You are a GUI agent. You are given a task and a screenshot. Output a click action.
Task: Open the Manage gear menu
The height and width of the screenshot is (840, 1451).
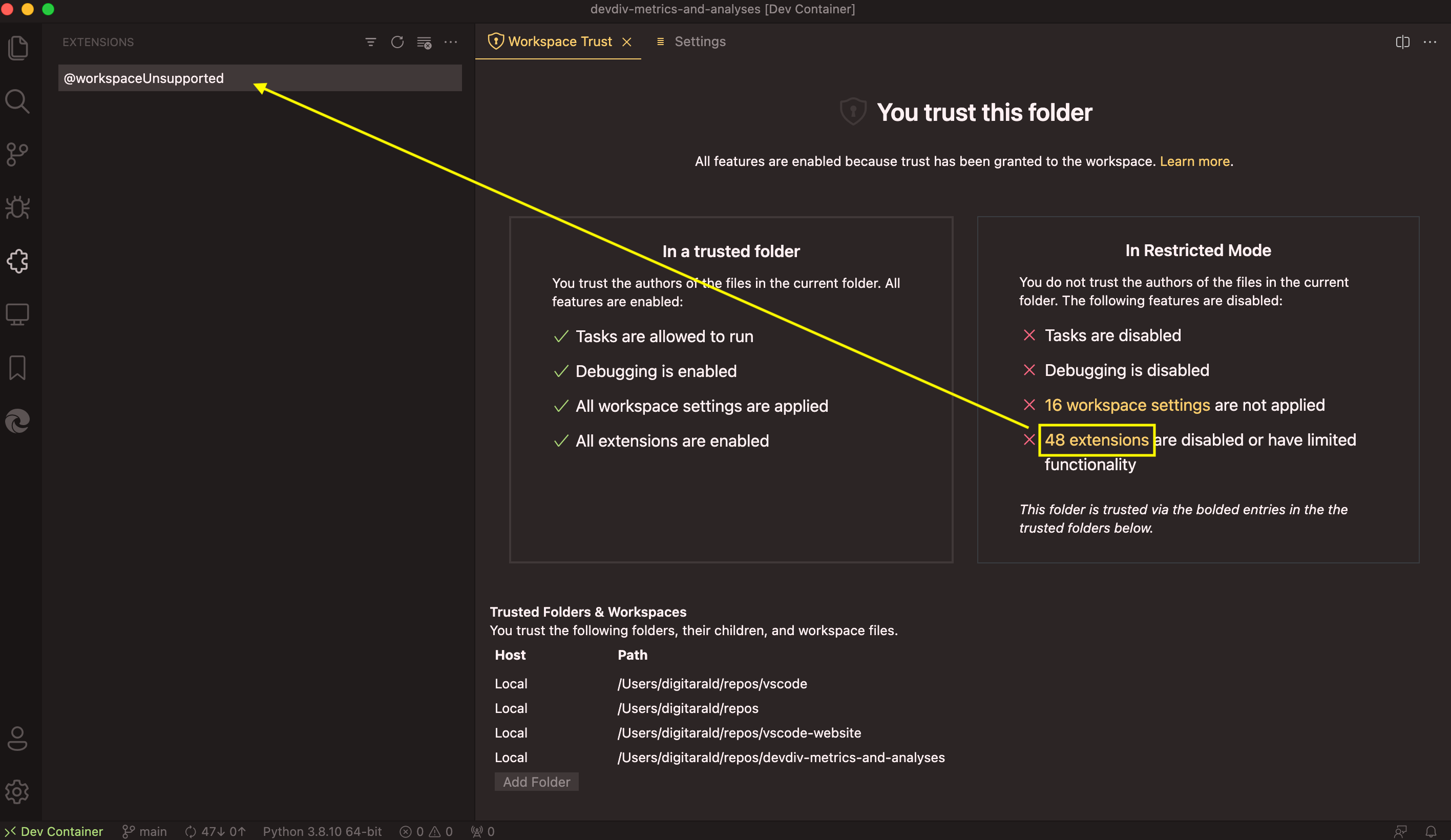click(x=17, y=792)
